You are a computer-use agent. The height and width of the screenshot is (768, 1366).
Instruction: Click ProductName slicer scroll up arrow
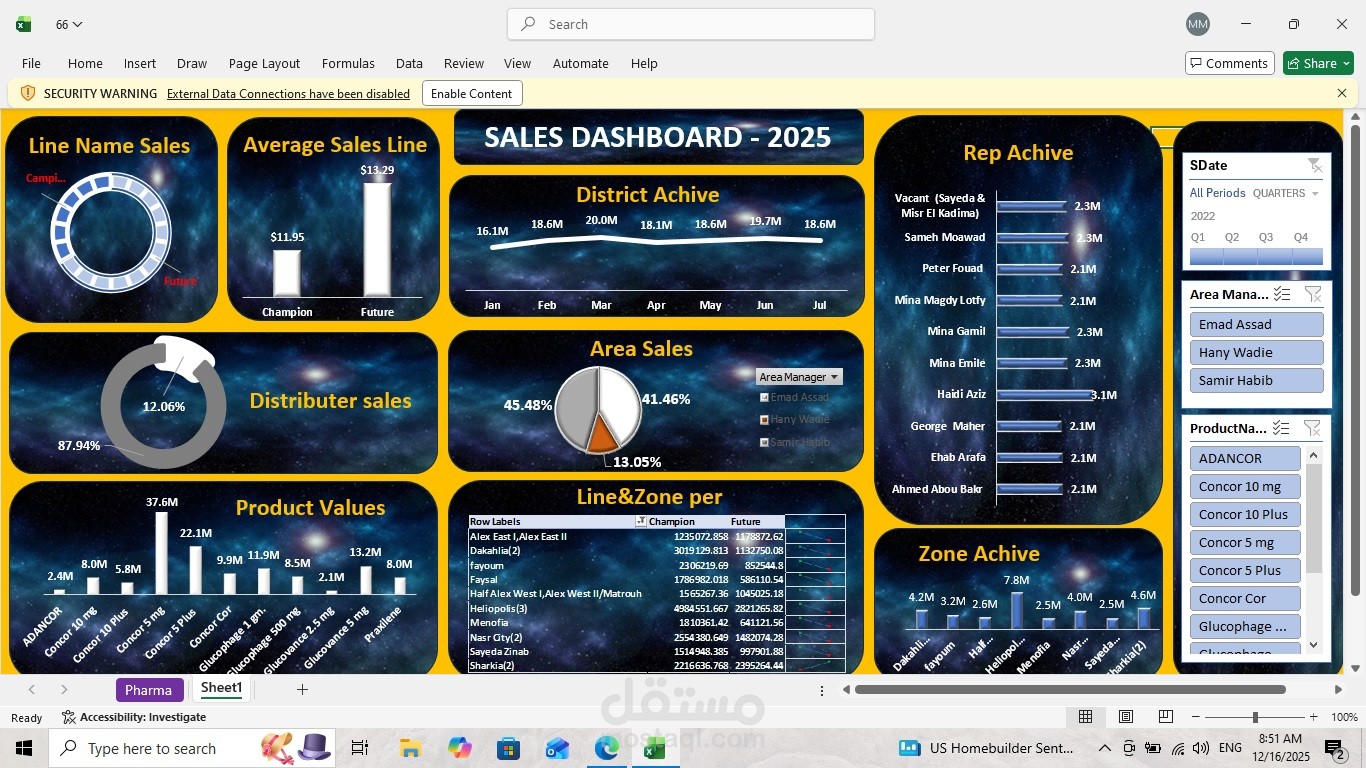(x=1314, y=455)
